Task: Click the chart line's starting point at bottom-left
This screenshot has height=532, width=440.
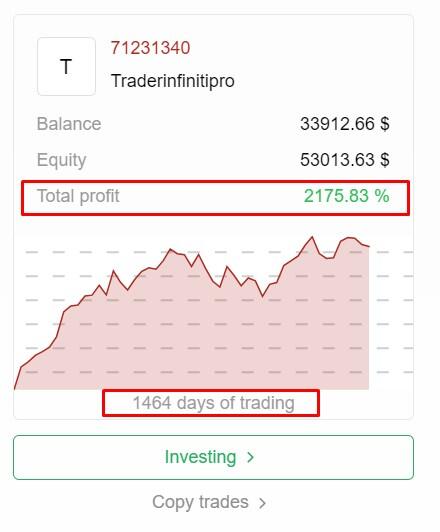Action: pos(15,388)
